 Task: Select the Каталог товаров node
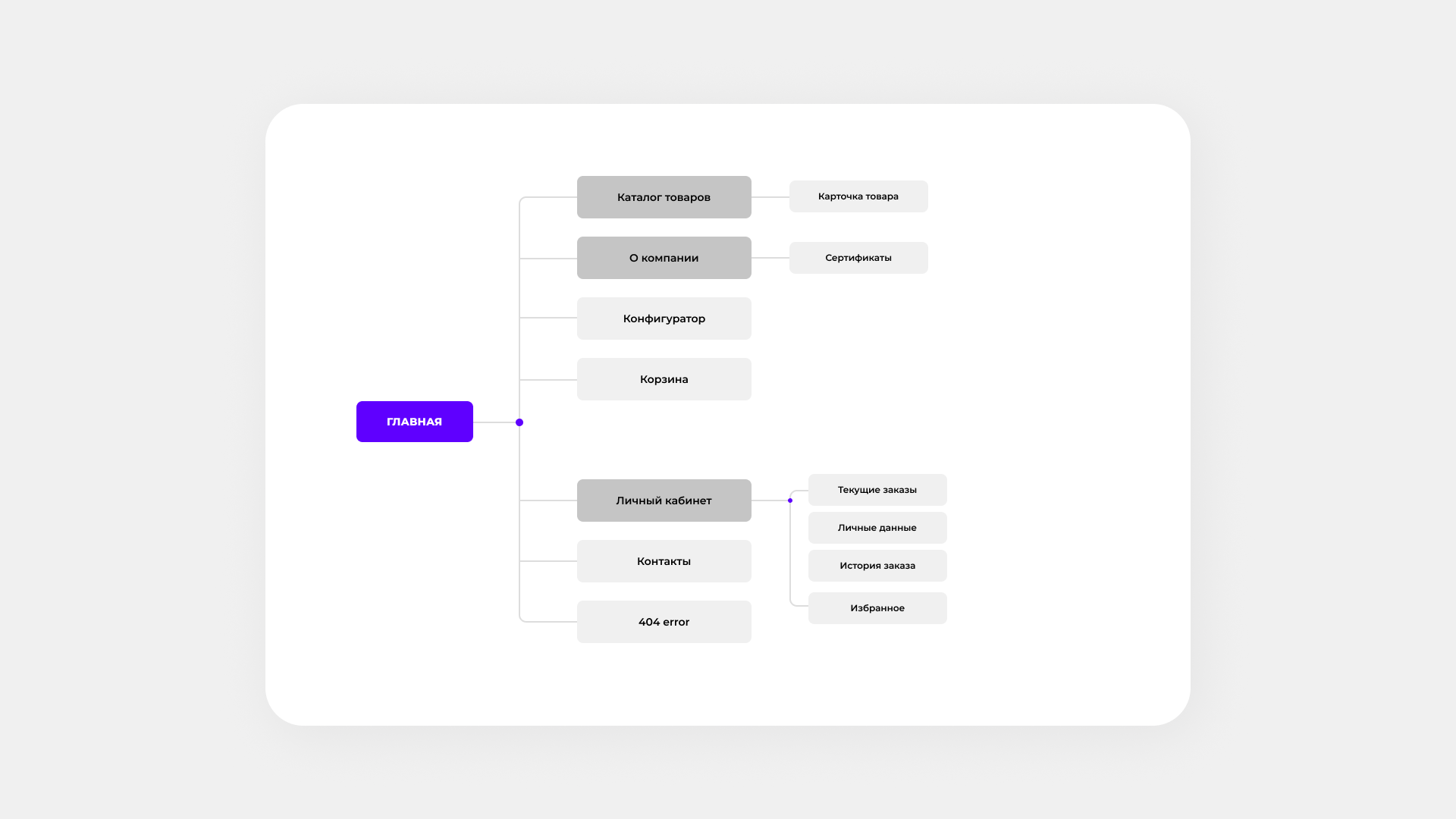[664, 197]
